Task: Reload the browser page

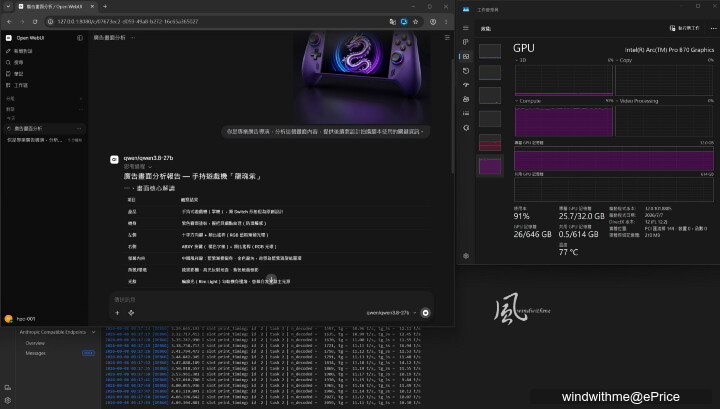Action: [x=35, y=22]
